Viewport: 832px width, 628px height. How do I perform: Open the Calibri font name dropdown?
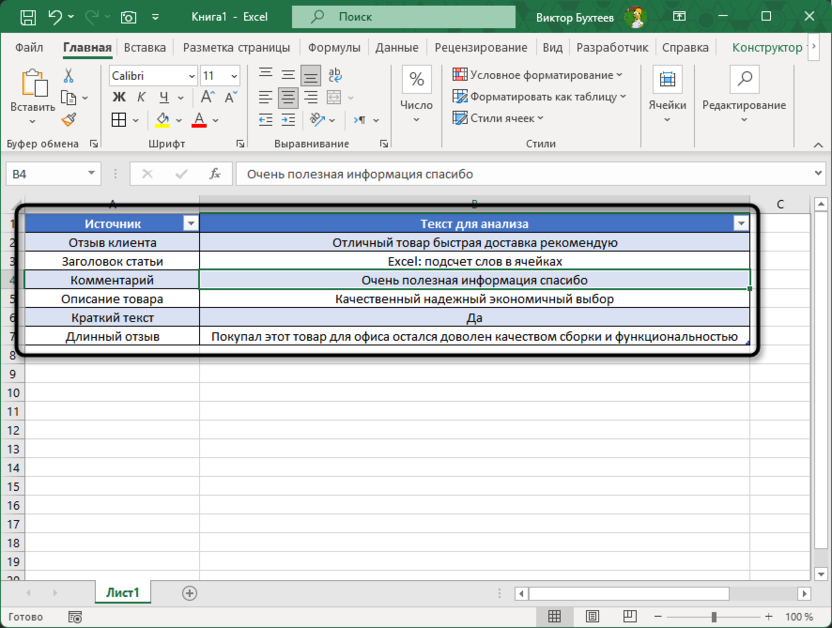coord(191,76)
